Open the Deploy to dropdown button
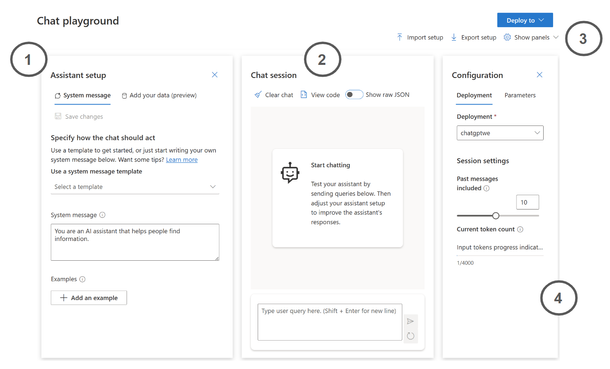Screen dimensions: 610x369 (525, 20)
